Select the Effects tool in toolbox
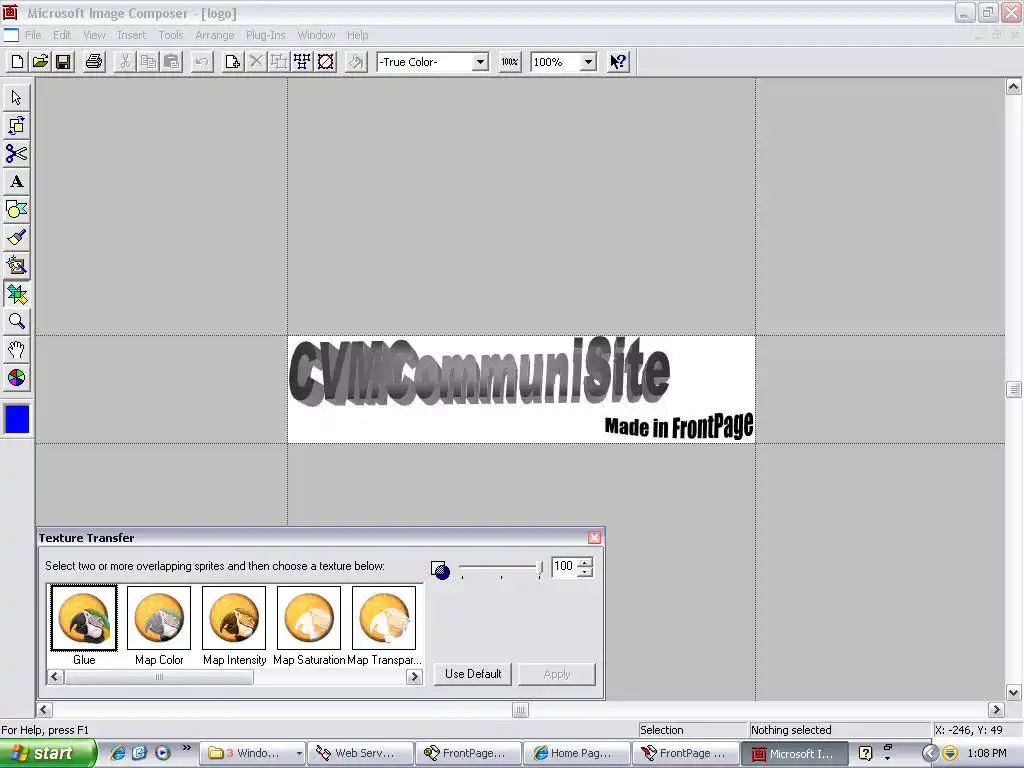 tap(16, 266)
